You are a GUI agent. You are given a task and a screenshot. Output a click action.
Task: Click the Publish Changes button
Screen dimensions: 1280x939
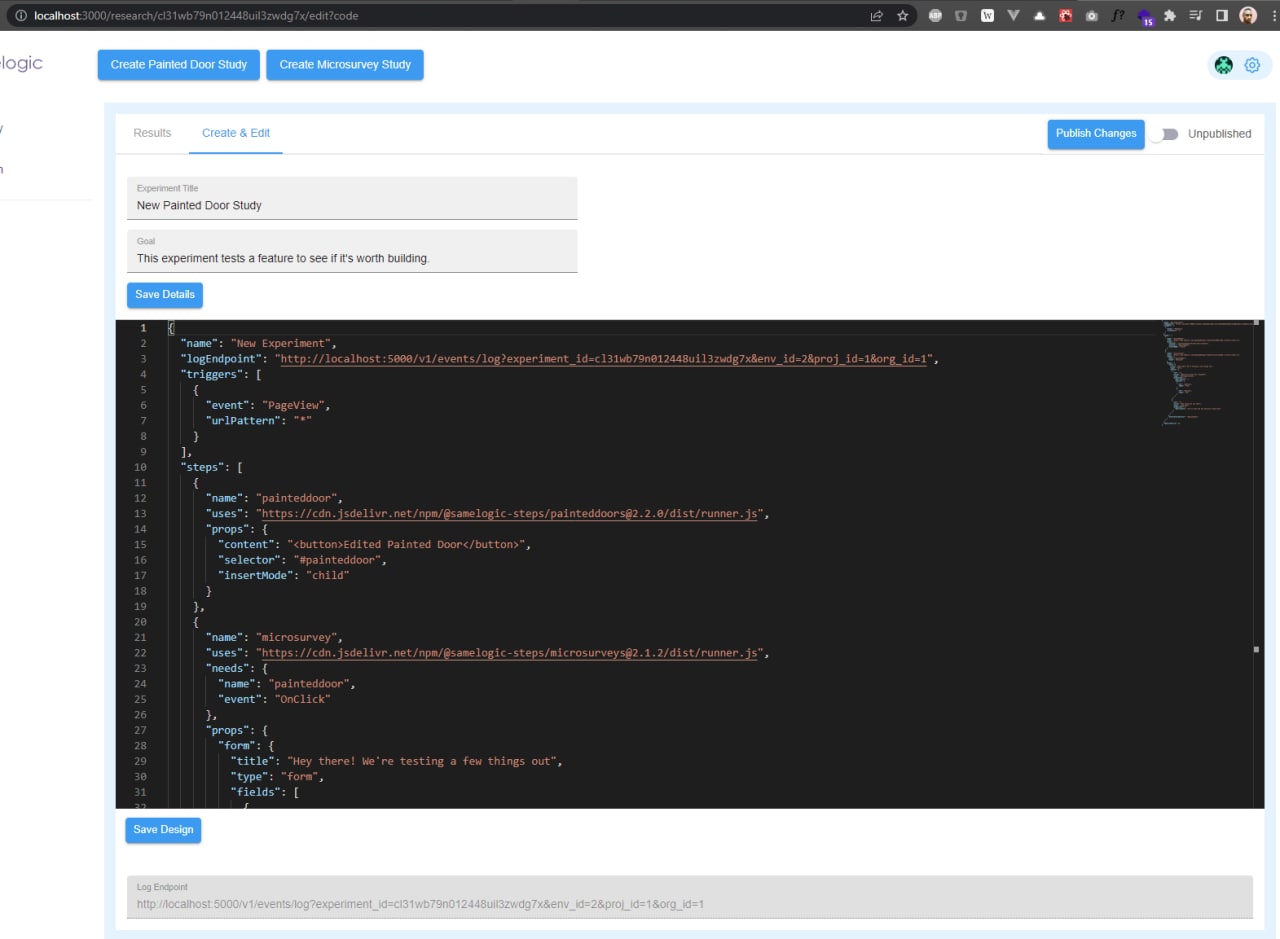click(1096, 134)
